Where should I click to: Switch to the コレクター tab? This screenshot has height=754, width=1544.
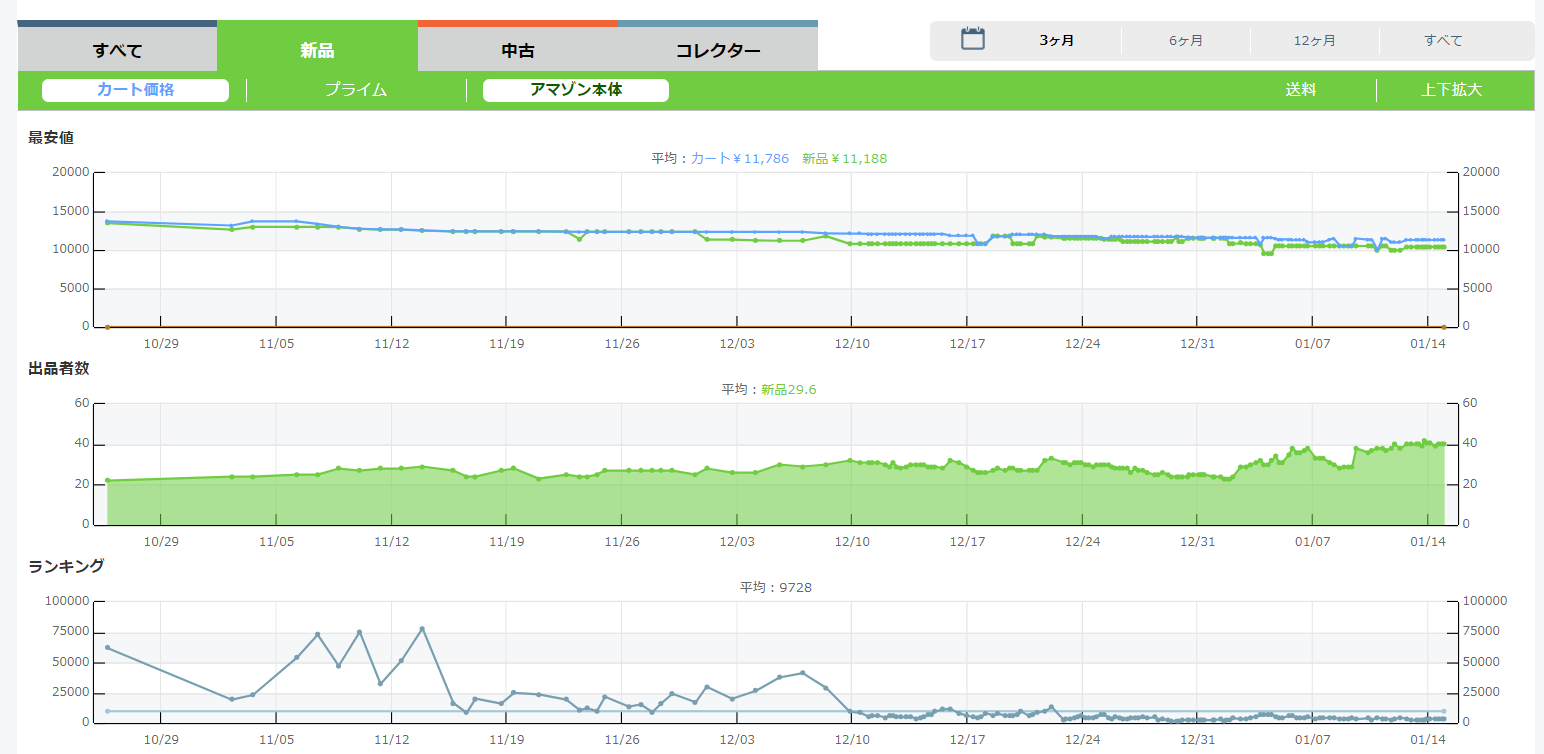[x=717, y=50]
